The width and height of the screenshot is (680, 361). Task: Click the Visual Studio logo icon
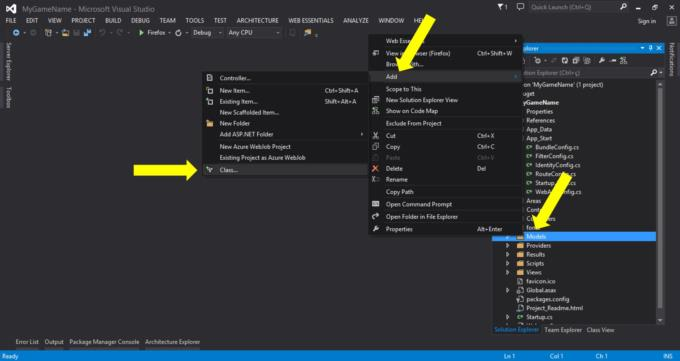[11, 8]
